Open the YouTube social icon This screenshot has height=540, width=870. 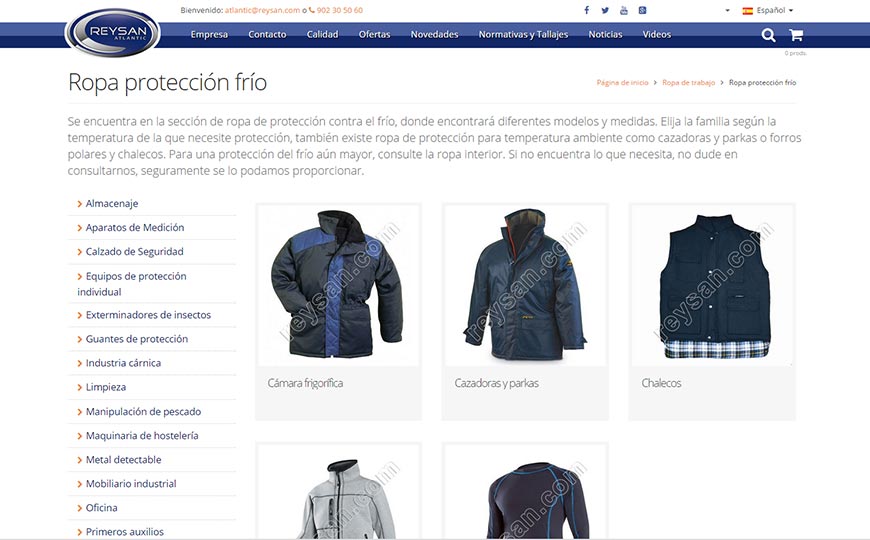[624, 10]
